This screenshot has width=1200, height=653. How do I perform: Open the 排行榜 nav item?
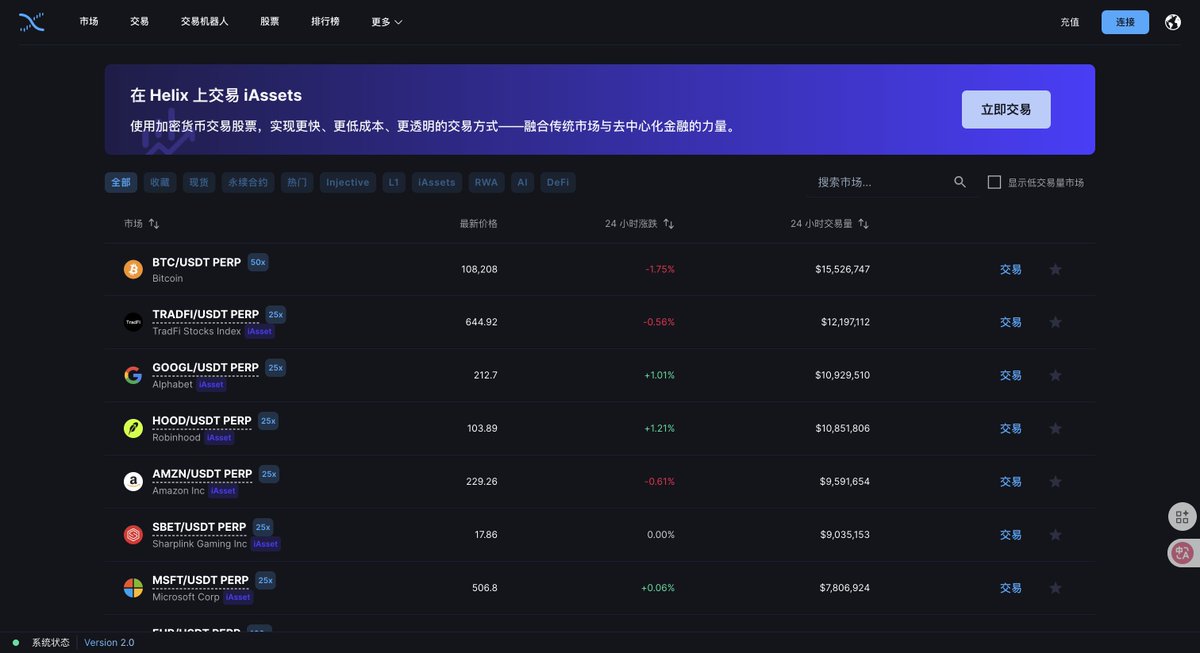pyautogui.click(x=325, y=22)
